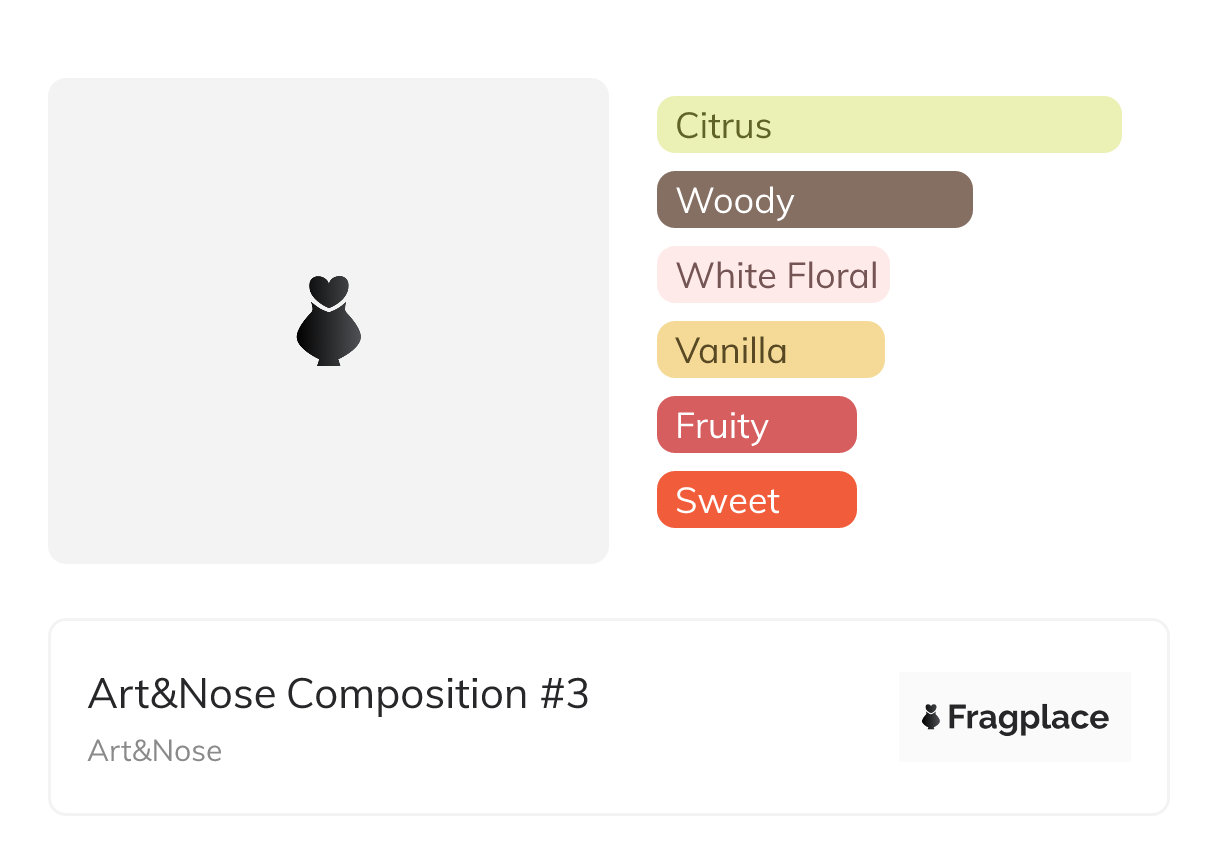Screen dimensions: 1218x864
Task: Click the Fragplace wordmark text
Action: pyautogui.click(x=1028, y=717)
